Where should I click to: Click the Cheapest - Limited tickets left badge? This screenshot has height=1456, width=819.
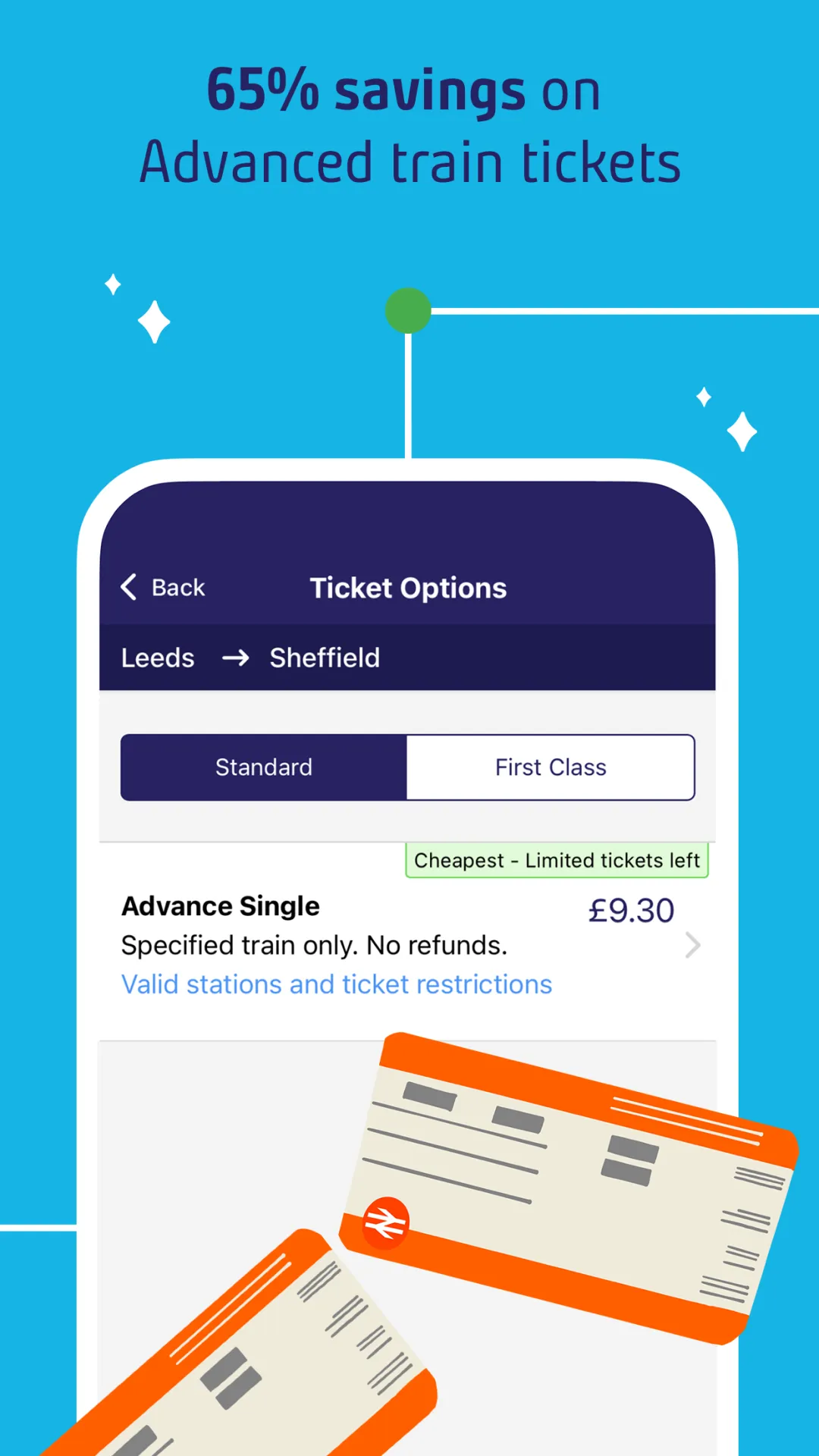point(557,860)
